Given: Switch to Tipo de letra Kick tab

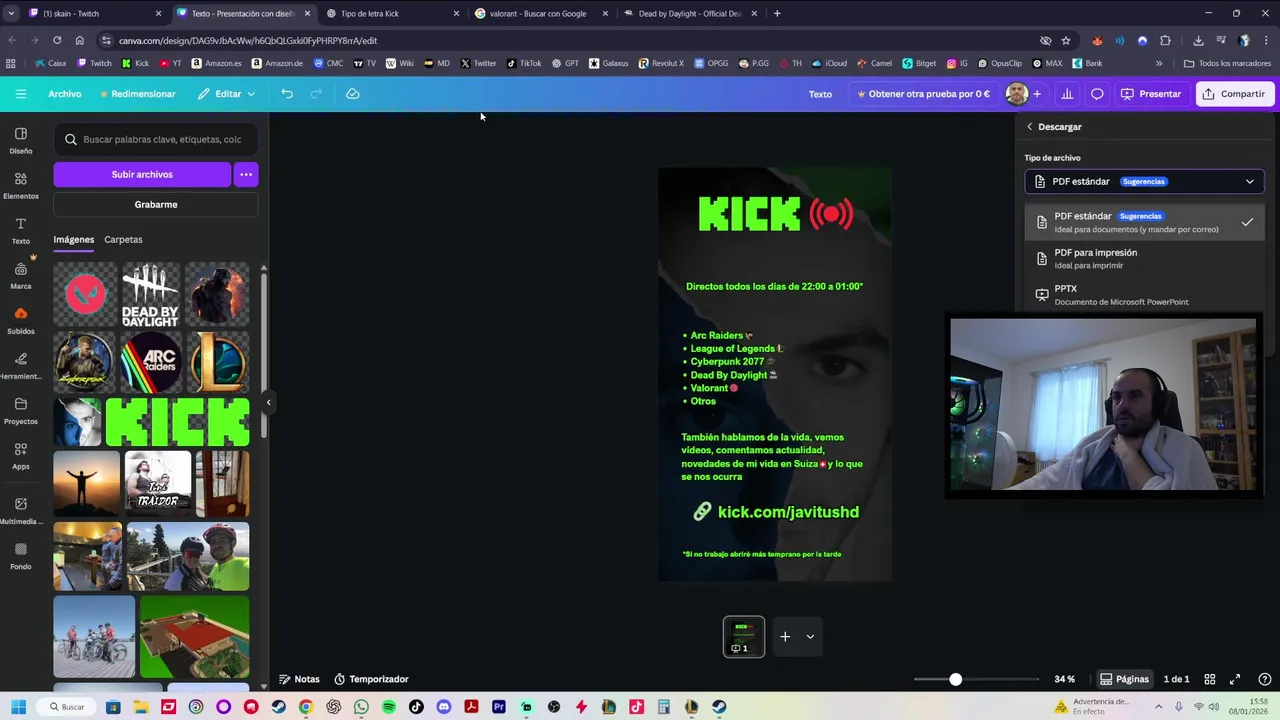Looking at the screenshot, I should pyautogui.click(x=393, y=14).
